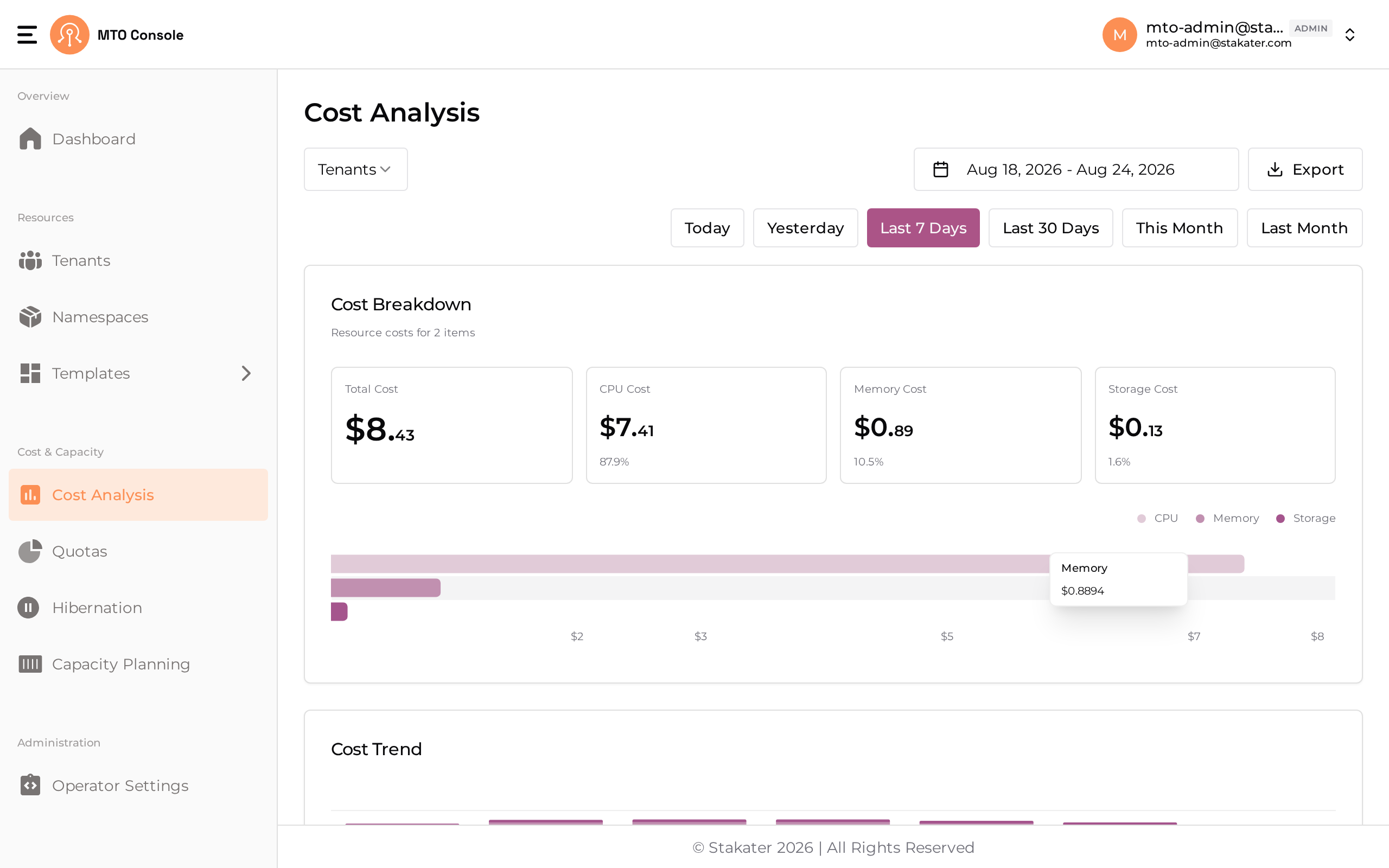The width and height of the screenshot is (1389, 868).
Task: Open Capacity Planning sidebar icon
Action: pos(30,663)
